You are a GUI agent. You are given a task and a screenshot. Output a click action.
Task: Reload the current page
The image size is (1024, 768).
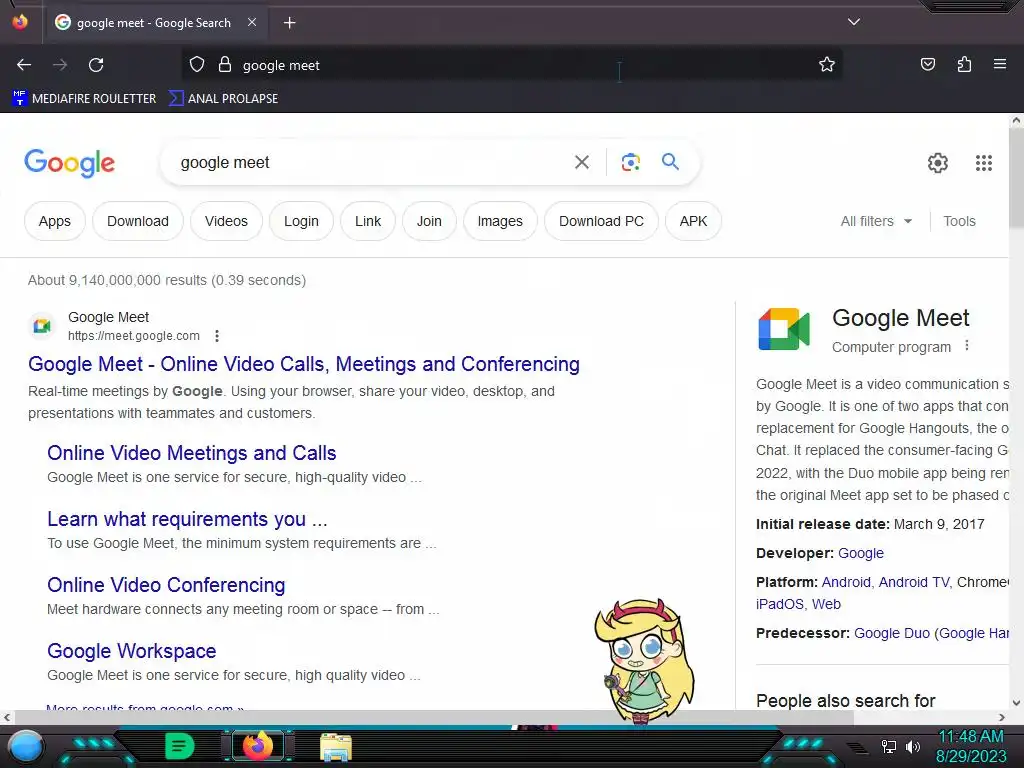96,65
